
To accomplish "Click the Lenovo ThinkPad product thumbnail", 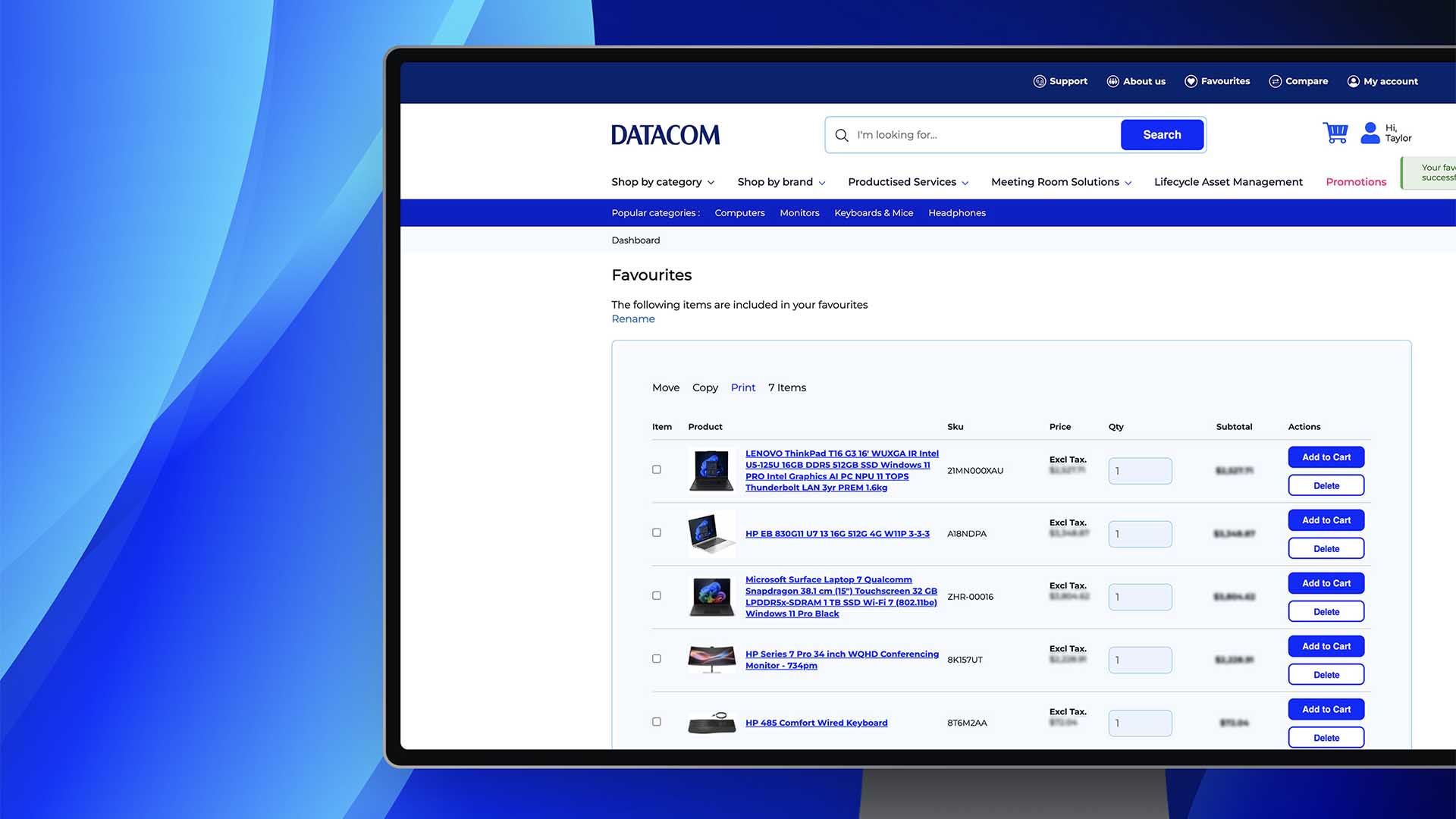I will (x=711, y=470).
